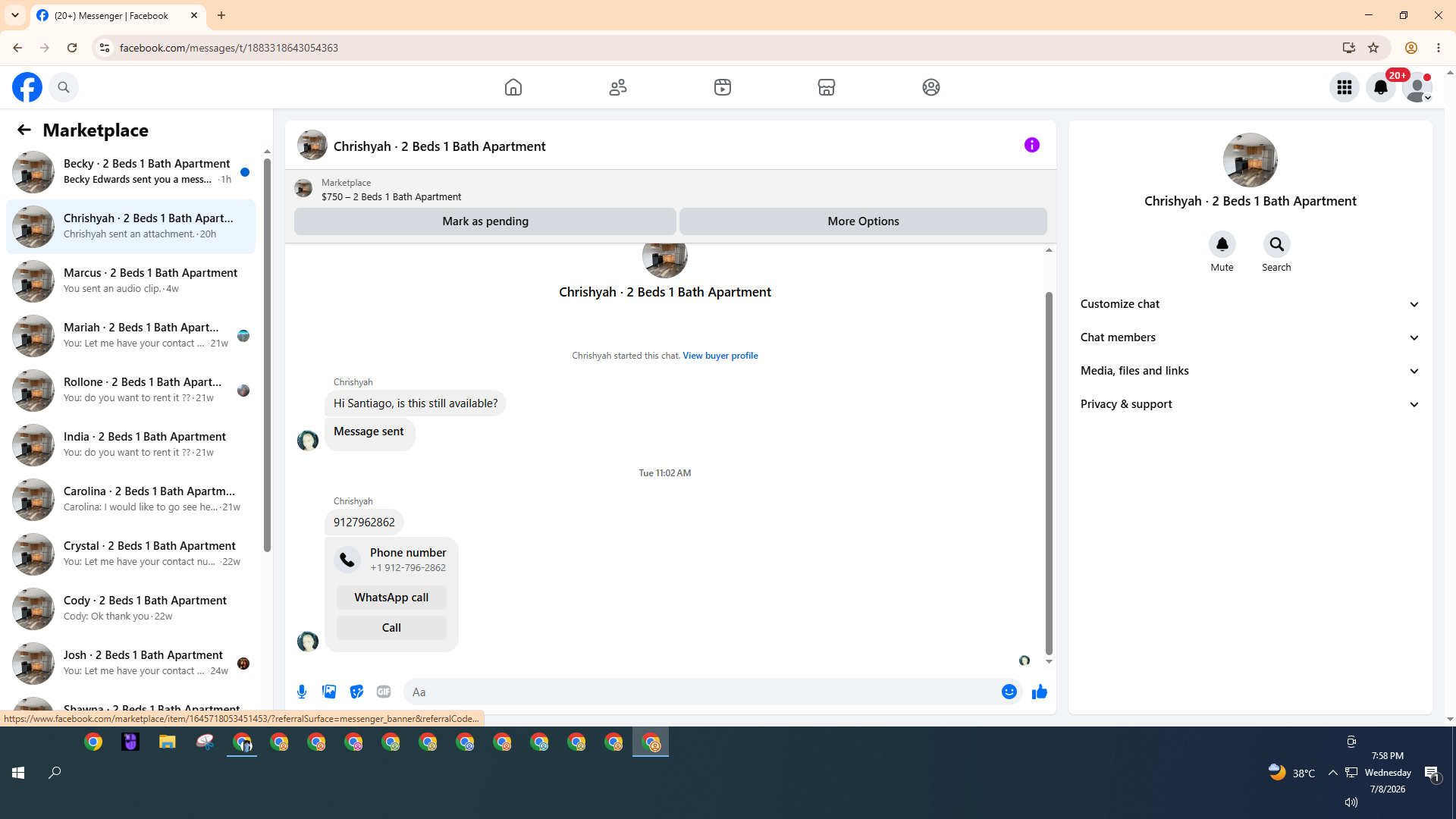This screenshot has width=1456, height=819.
Task: Expand Chat members section
Action: [1250, 337]
